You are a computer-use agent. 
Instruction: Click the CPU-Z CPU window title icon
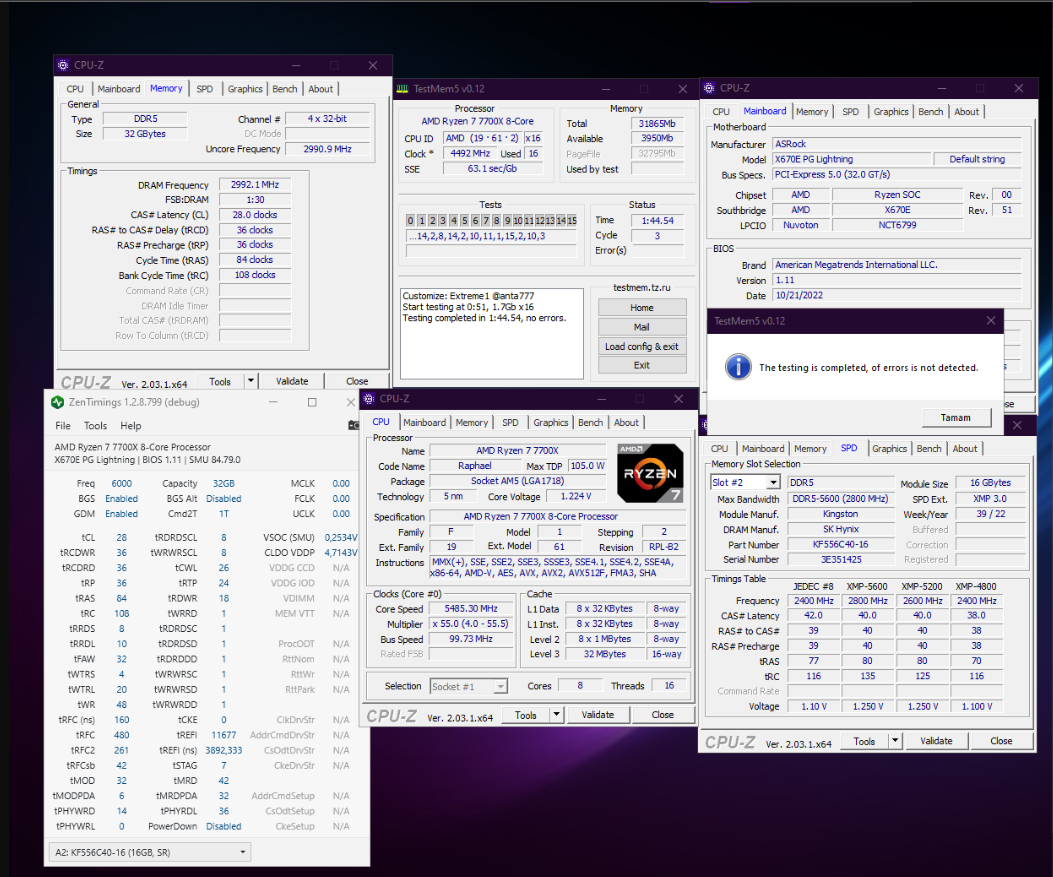[369, 399]
